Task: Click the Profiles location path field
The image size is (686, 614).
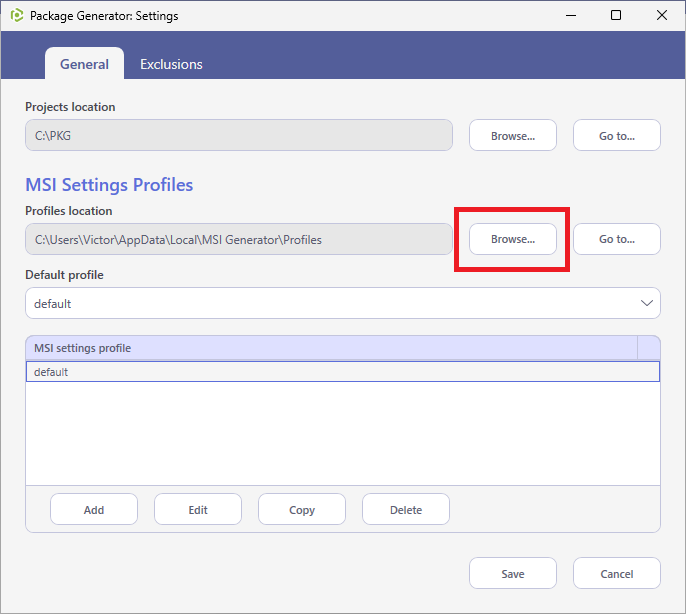Action: coord(239,239)
